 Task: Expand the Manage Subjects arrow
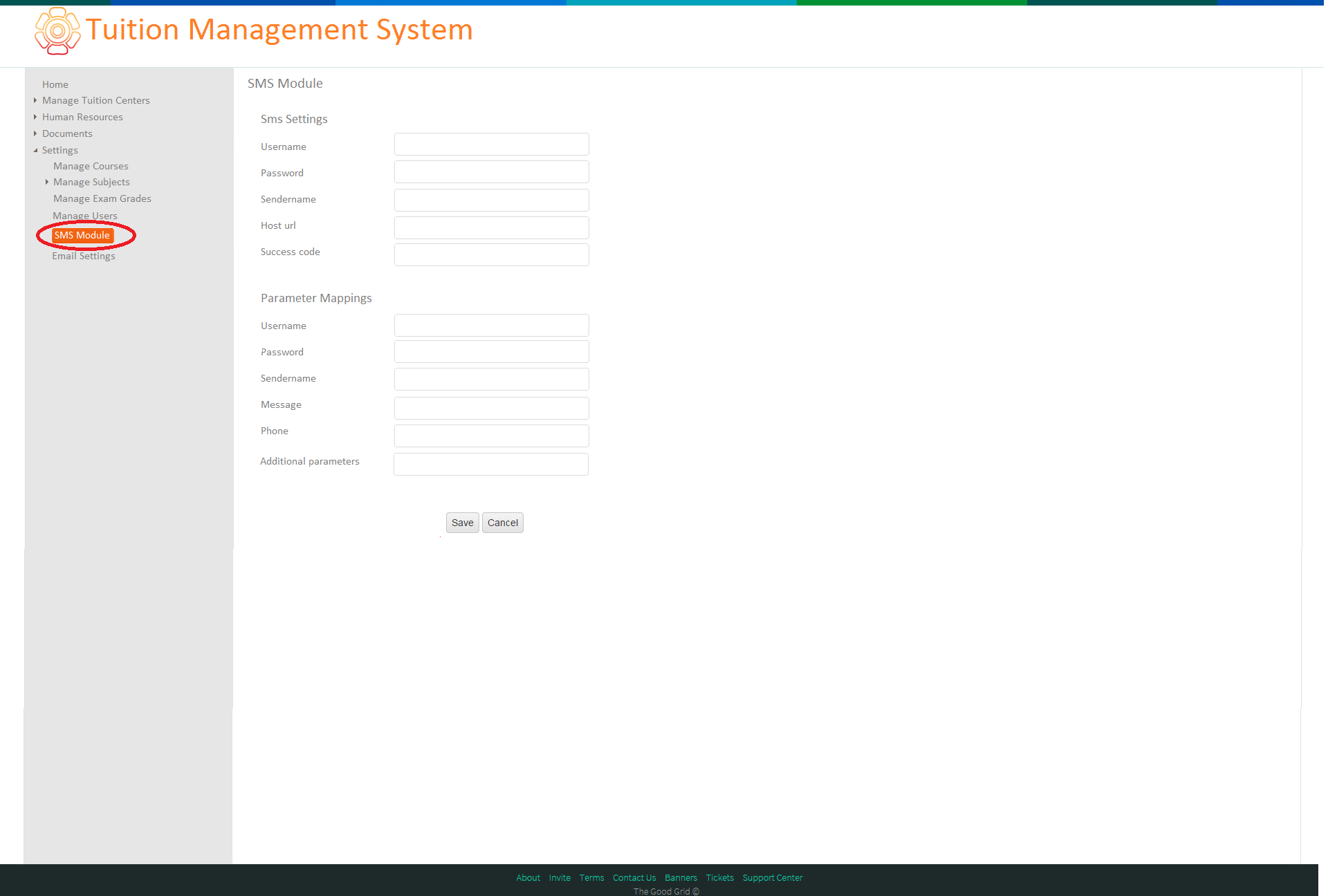tap(46, 182)
